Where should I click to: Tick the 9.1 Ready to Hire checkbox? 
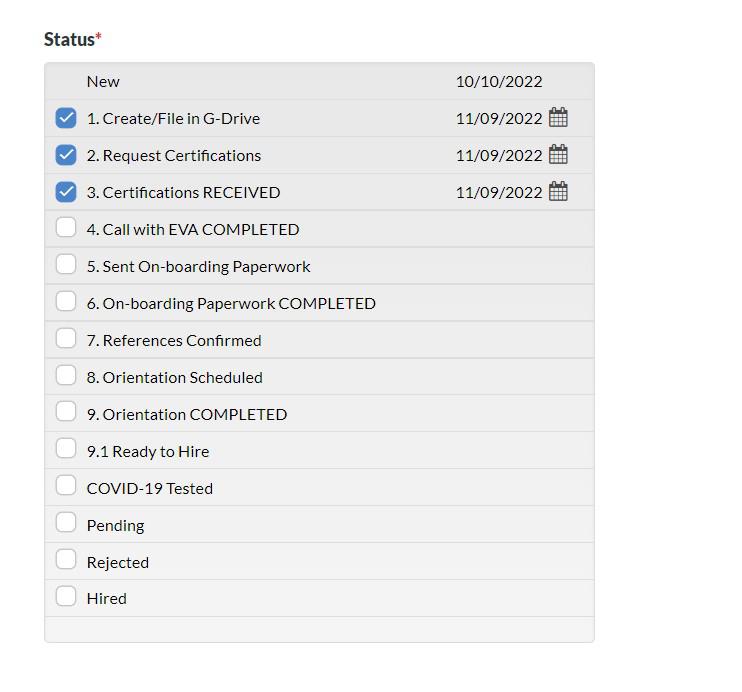[x=66, y=450]
